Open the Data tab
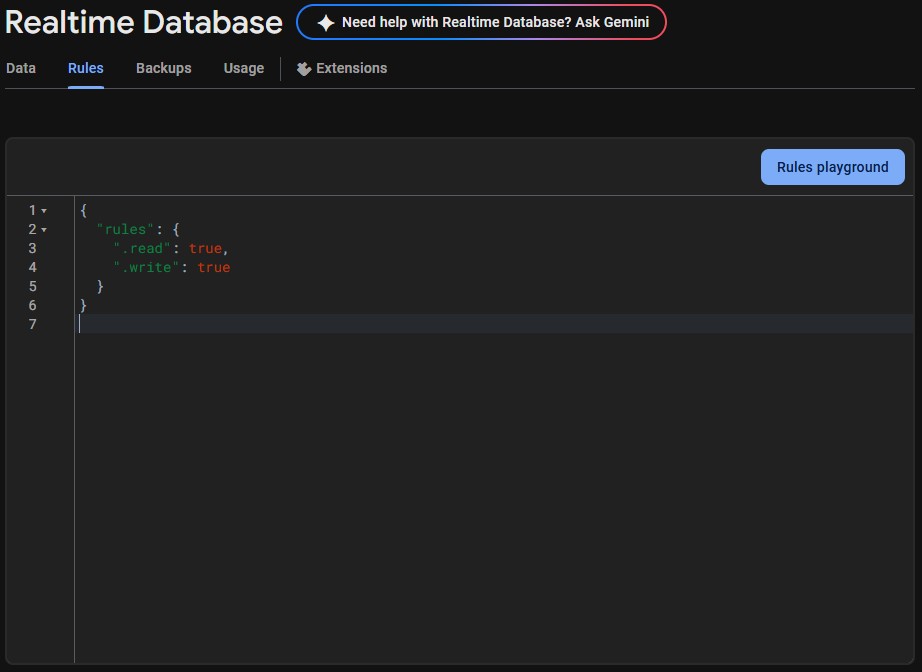This screenshot has width=922, height=672. click(21, 68)
